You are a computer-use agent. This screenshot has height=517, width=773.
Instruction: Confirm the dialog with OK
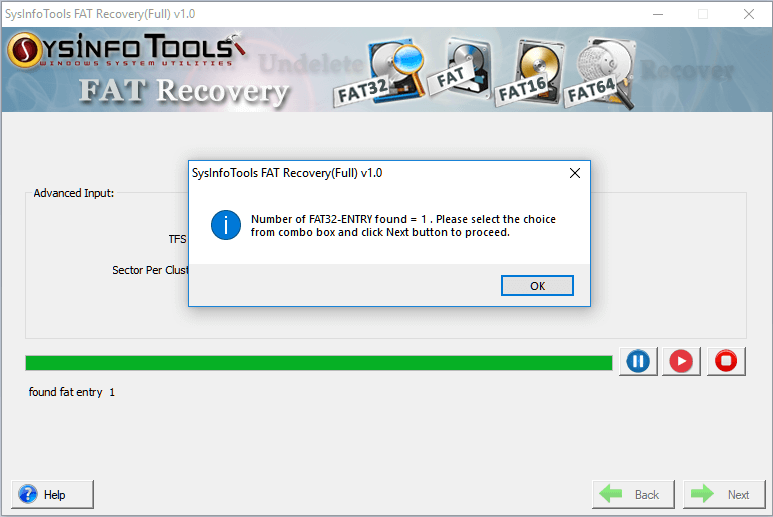pos(537,286)
